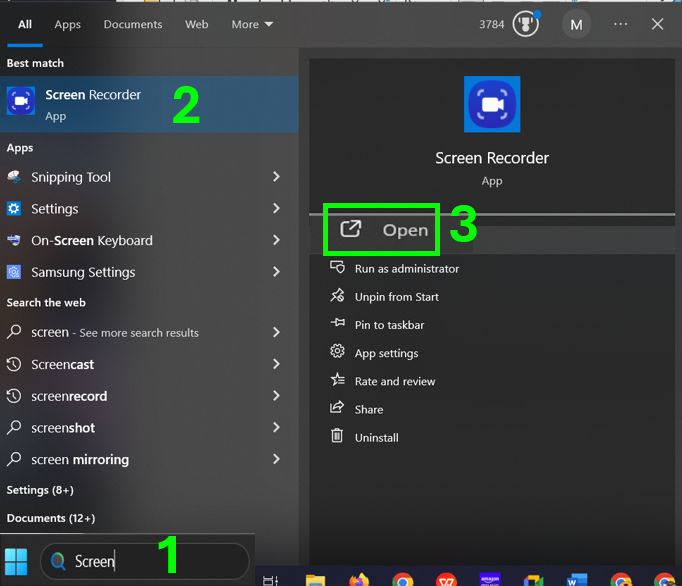Launch Firefox from the taskbar
Viewport: 682px width, 586px height.
[x=360, y=580]
